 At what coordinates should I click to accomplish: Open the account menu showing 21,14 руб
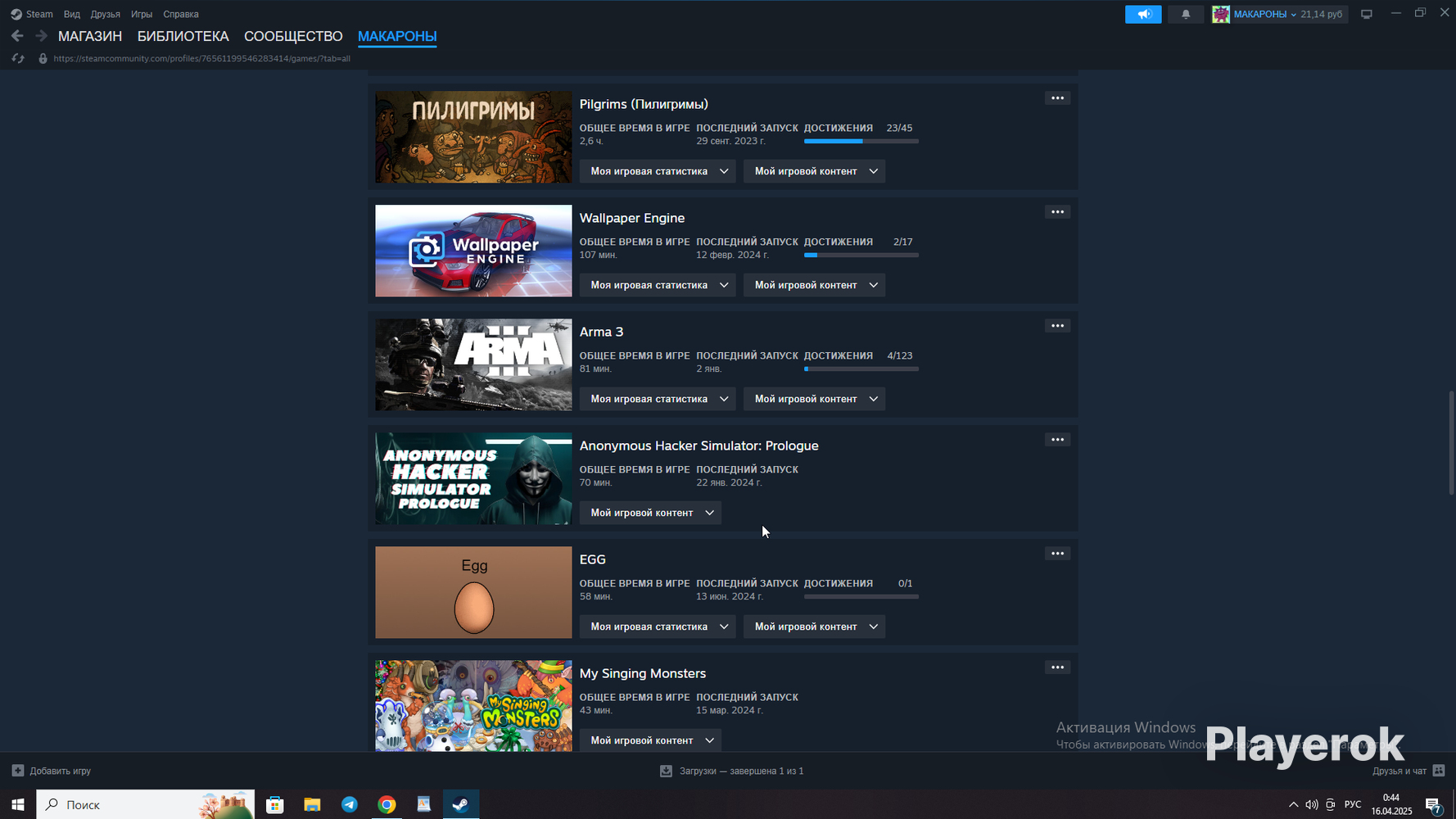click(1288, 14)
